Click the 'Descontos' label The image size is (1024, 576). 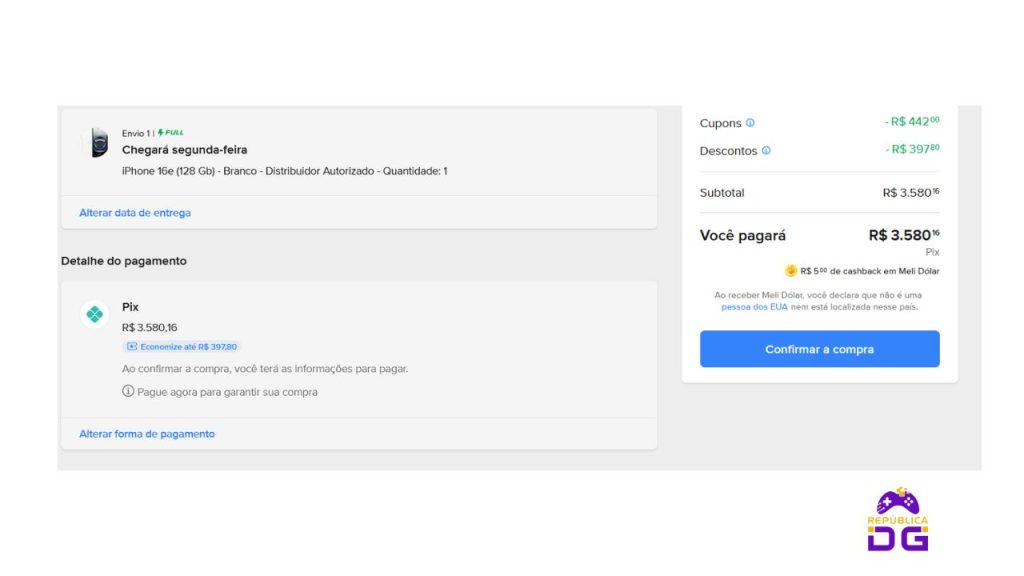pyautogui.click(x=728, y=151)
